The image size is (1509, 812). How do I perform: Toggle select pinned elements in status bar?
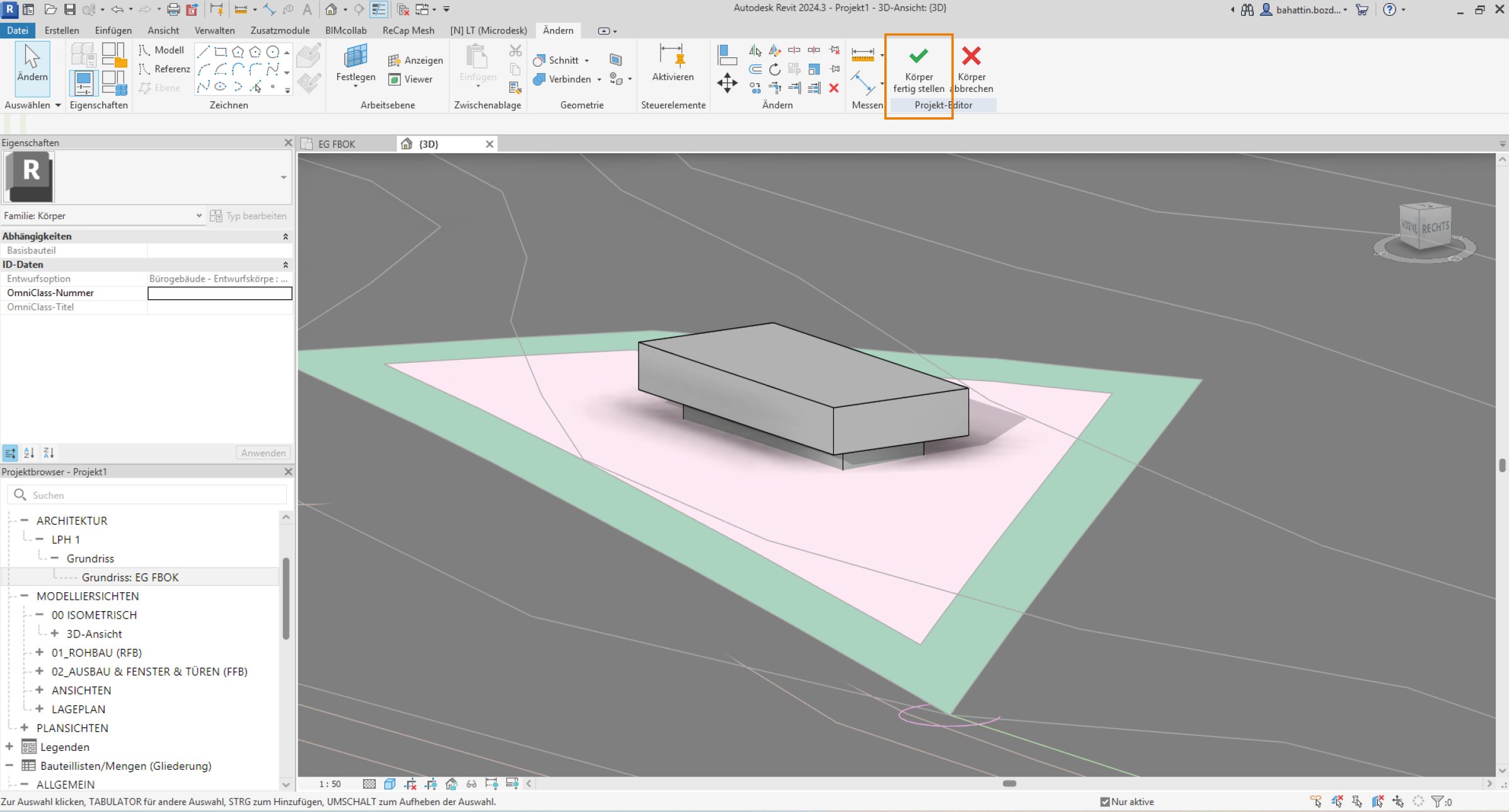point(1357,801)
